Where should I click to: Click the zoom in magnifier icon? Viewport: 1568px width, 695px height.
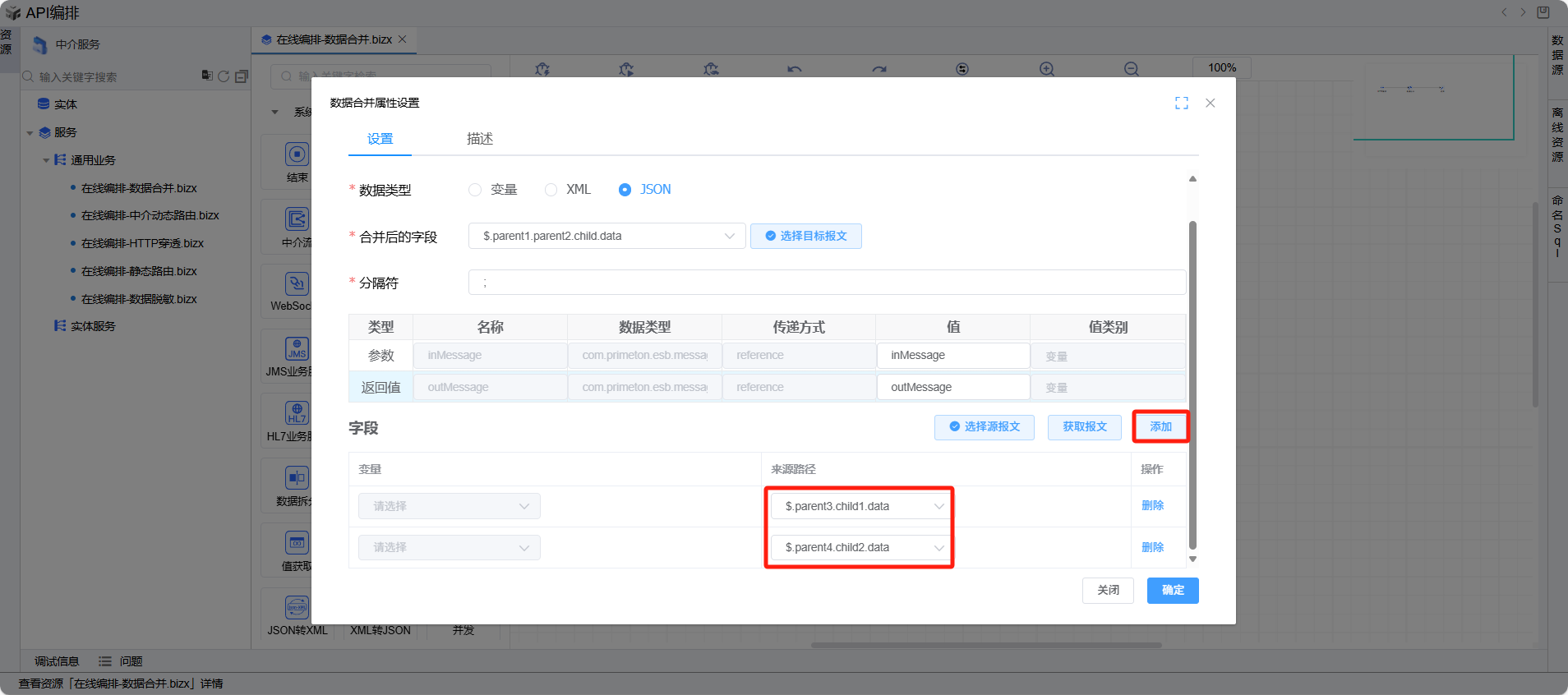(1046, 69)
